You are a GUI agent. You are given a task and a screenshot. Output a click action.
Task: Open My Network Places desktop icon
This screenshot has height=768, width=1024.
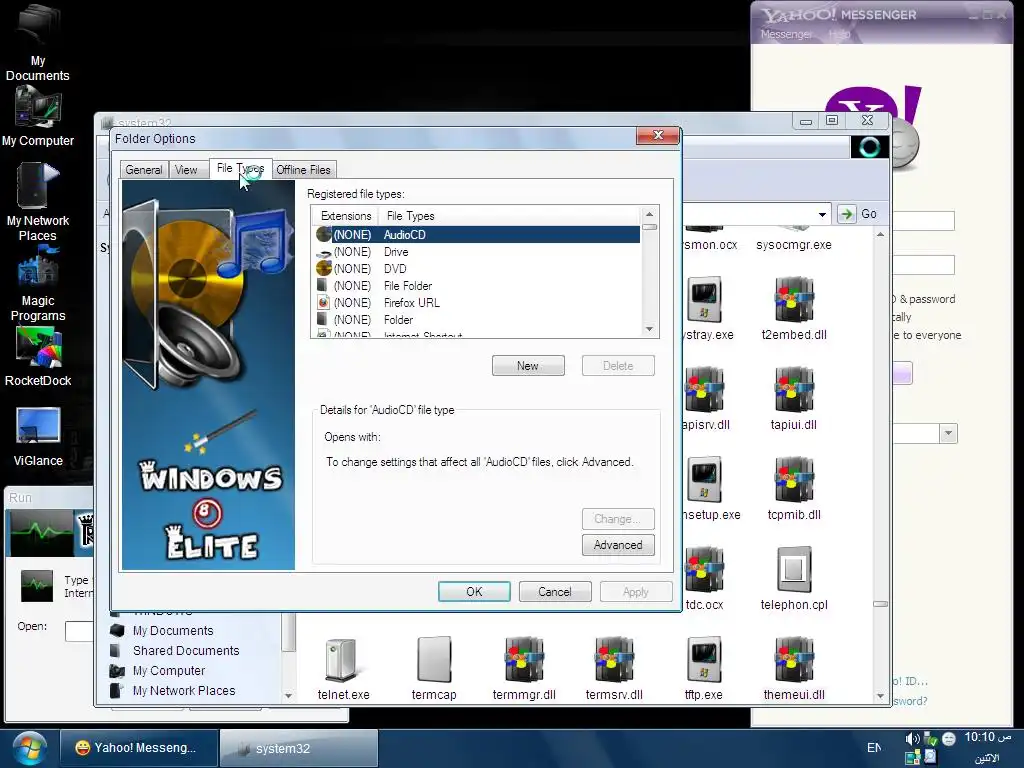click(x=38, y=201)
